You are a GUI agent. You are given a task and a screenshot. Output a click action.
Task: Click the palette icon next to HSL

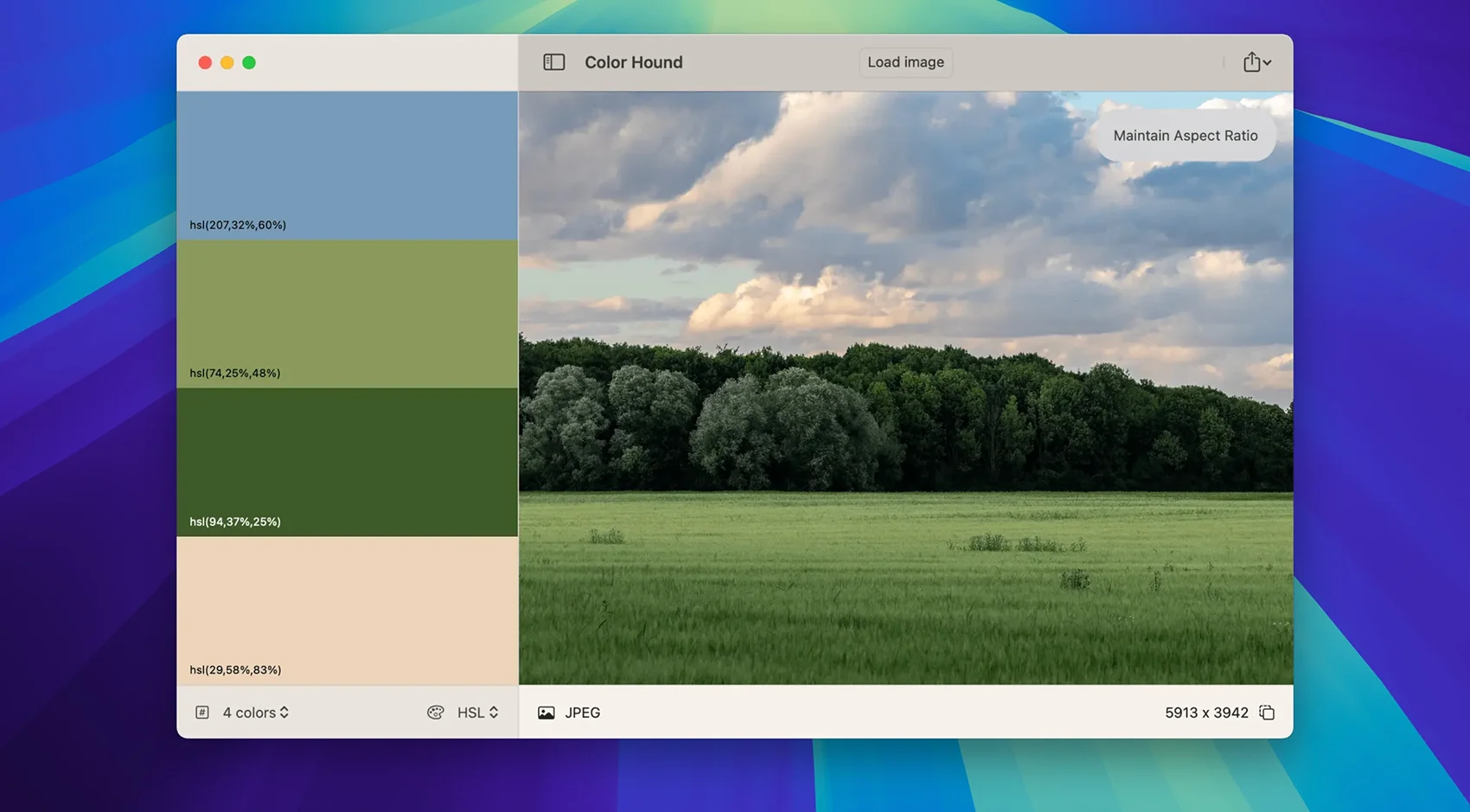[435, 713]
